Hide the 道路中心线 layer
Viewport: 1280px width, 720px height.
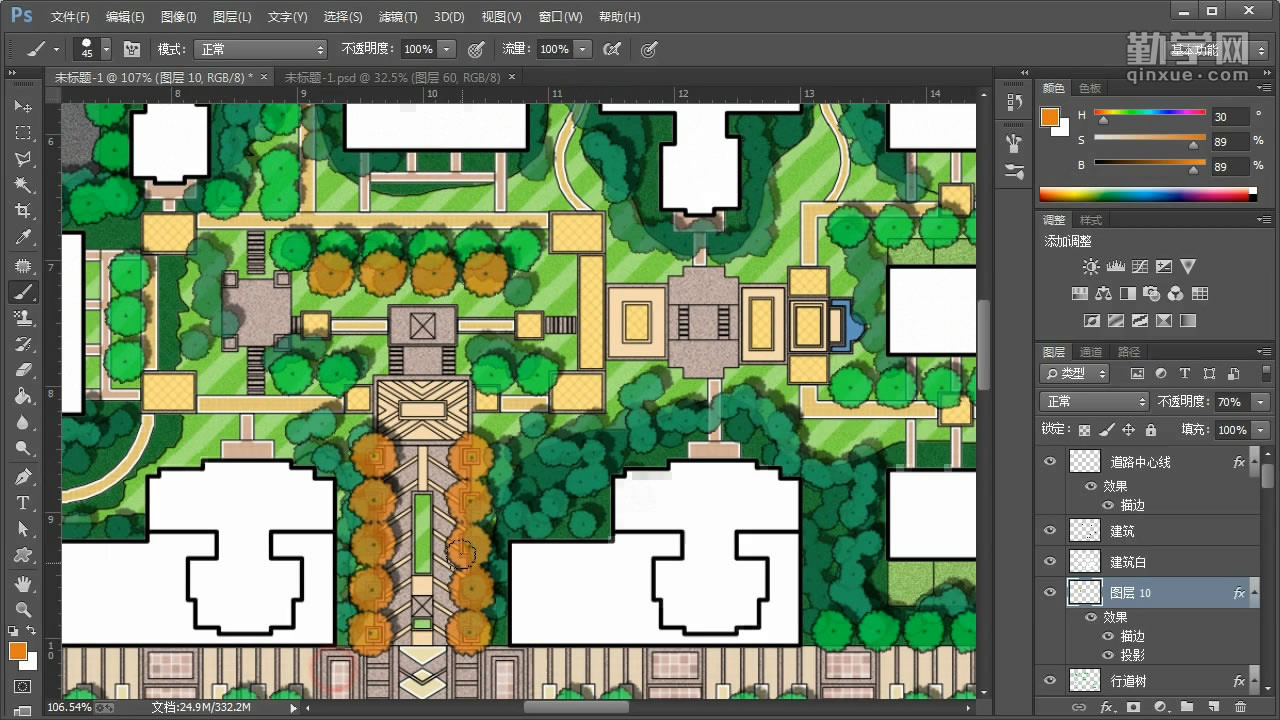click(x=1049, y=462)
